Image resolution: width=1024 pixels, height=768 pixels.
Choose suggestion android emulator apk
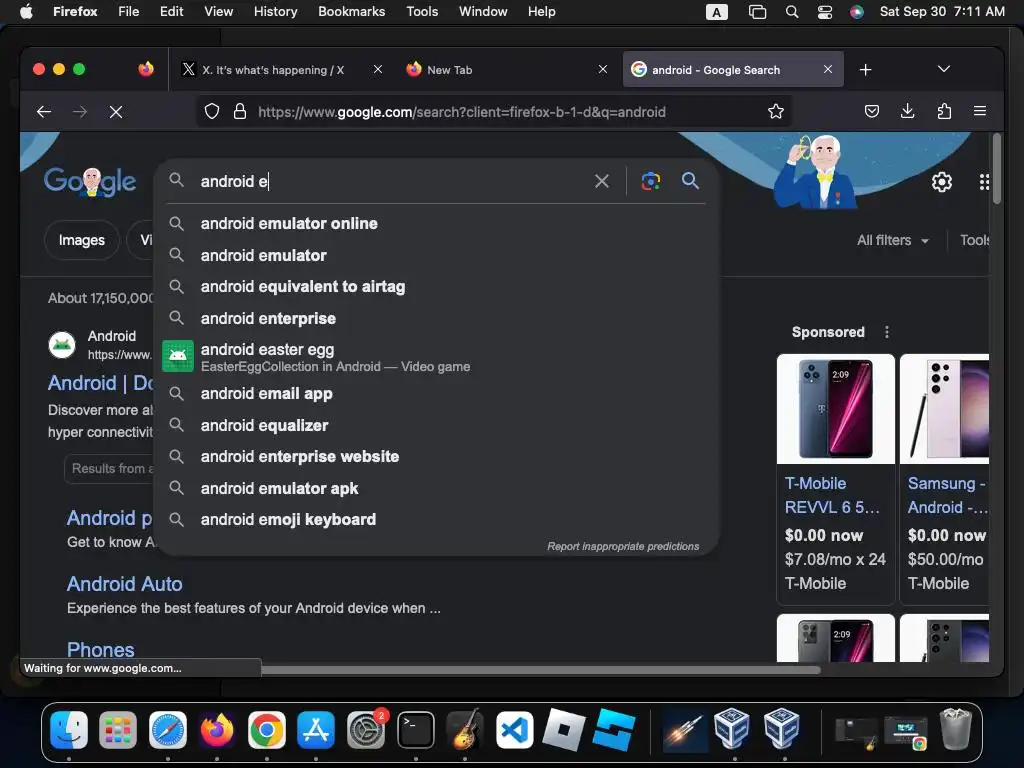click(x=436, y=488)
